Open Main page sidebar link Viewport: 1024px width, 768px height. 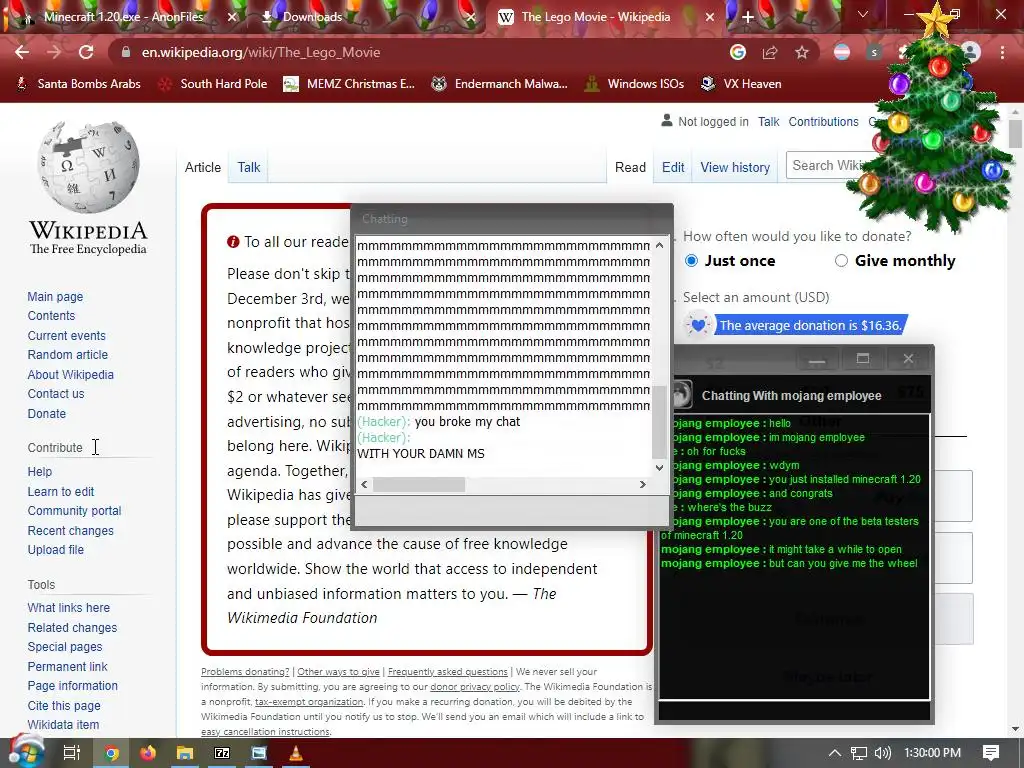click(55, 296)
